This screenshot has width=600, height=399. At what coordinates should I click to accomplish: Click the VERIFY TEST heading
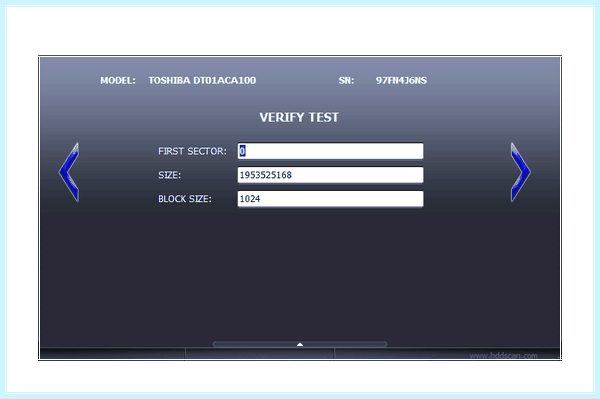(x=299, y=117)
